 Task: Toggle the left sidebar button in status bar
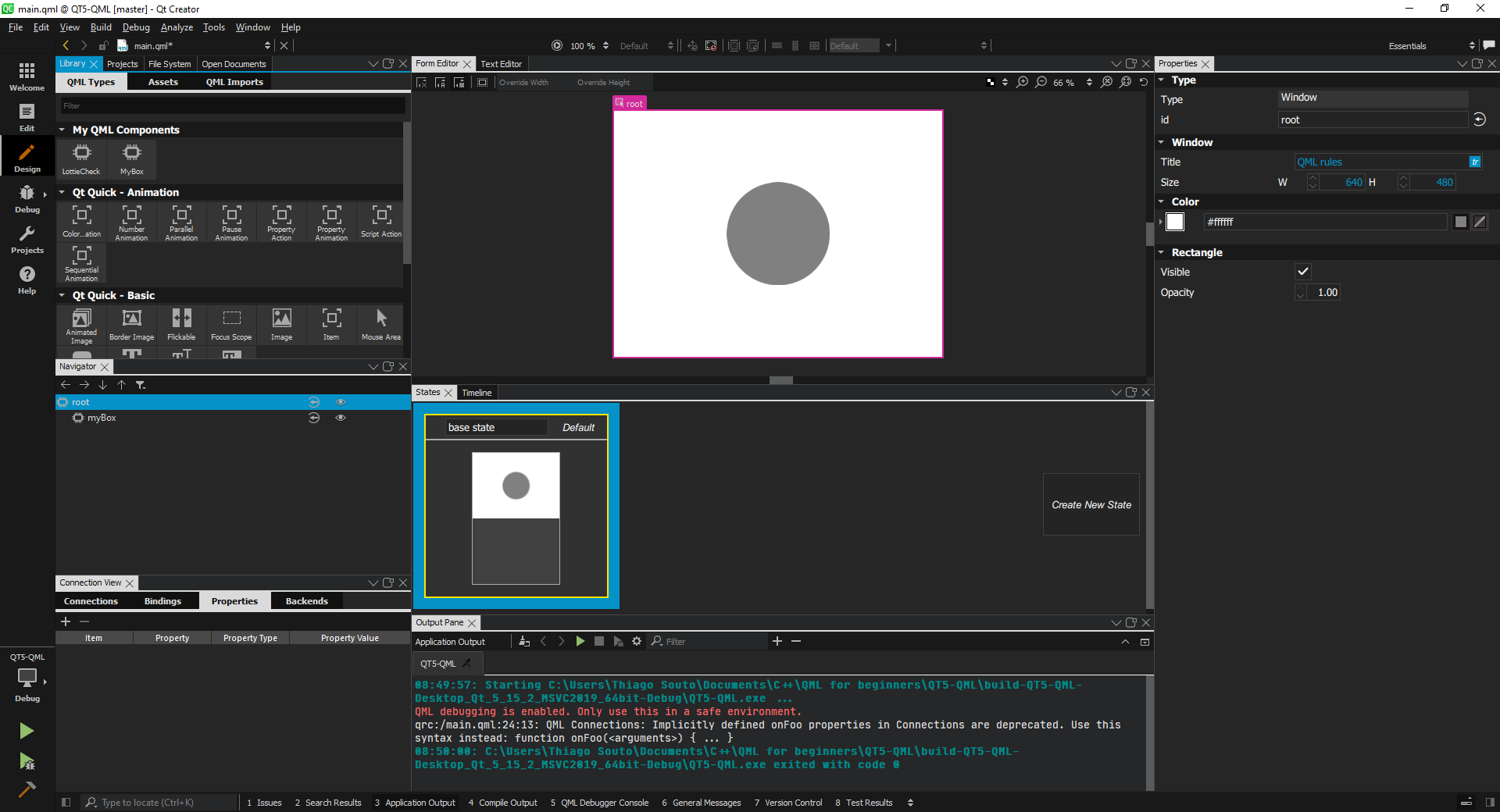[66, 802]
